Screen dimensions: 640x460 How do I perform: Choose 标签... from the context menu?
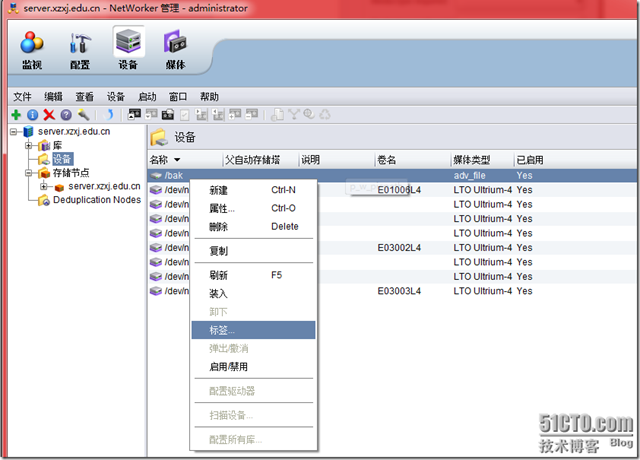click(x=253, y=330)
